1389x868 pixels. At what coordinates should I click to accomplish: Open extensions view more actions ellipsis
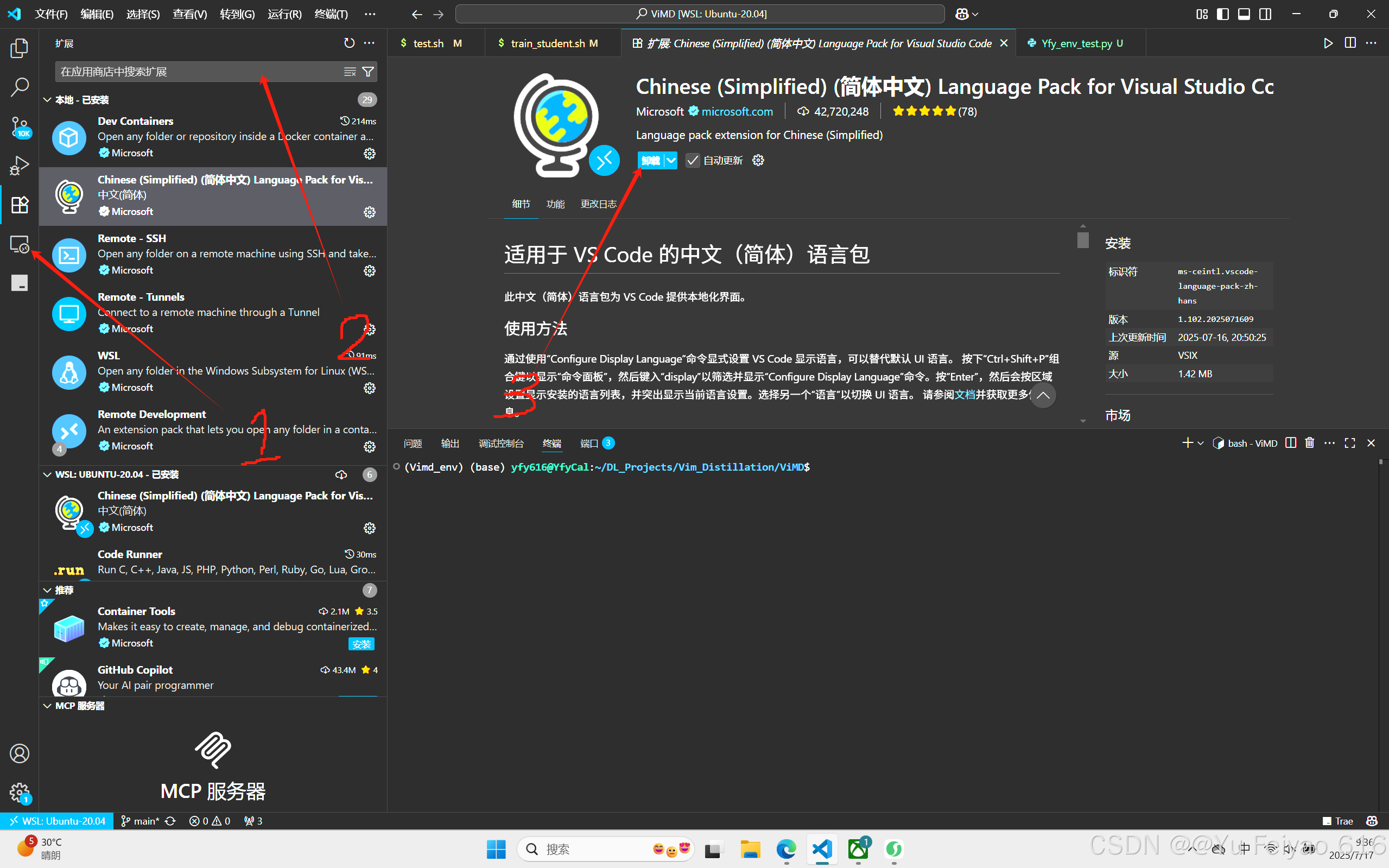[369, 43]
